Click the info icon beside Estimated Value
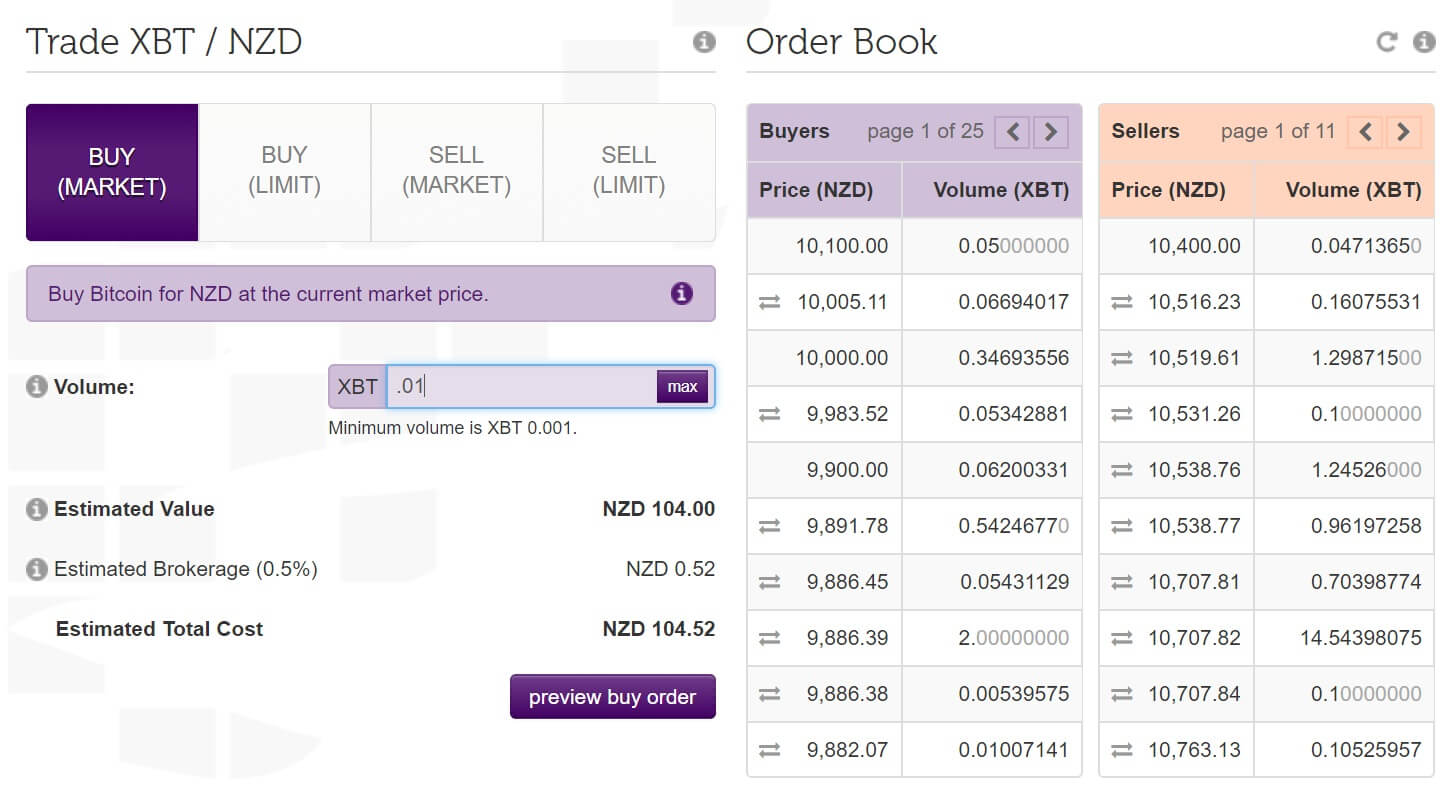 (36, 509)
